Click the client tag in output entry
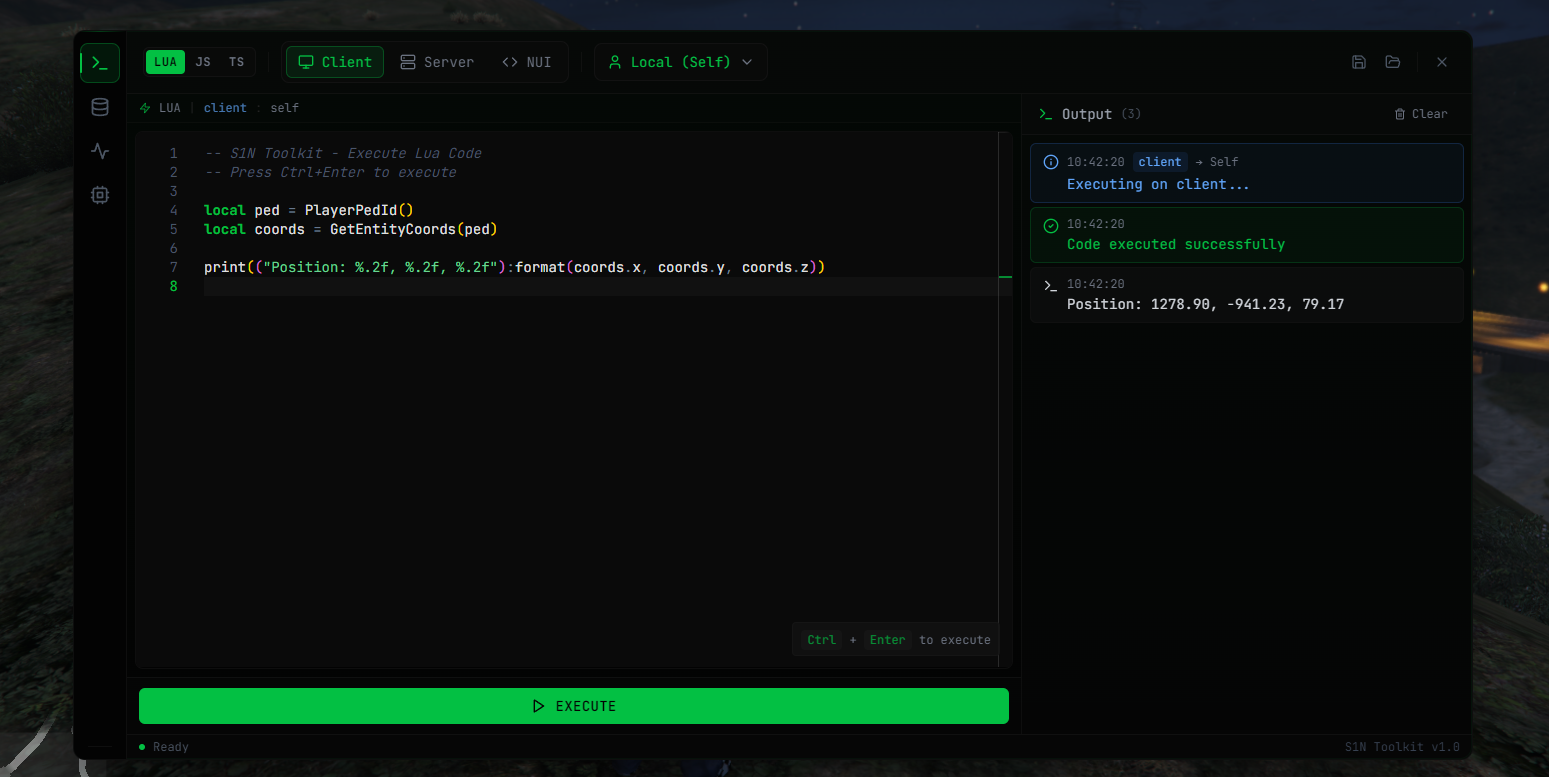This screenshot has width=1549, height=777. 1160,162
